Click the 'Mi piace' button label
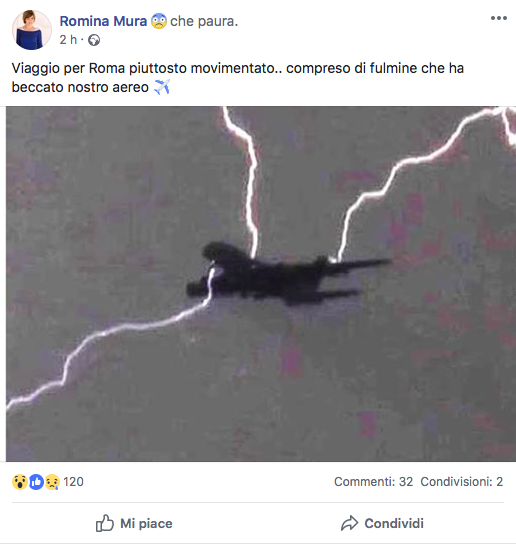This screenshot has height=546, width=516. pyautogui.click(x=146, y=524)
